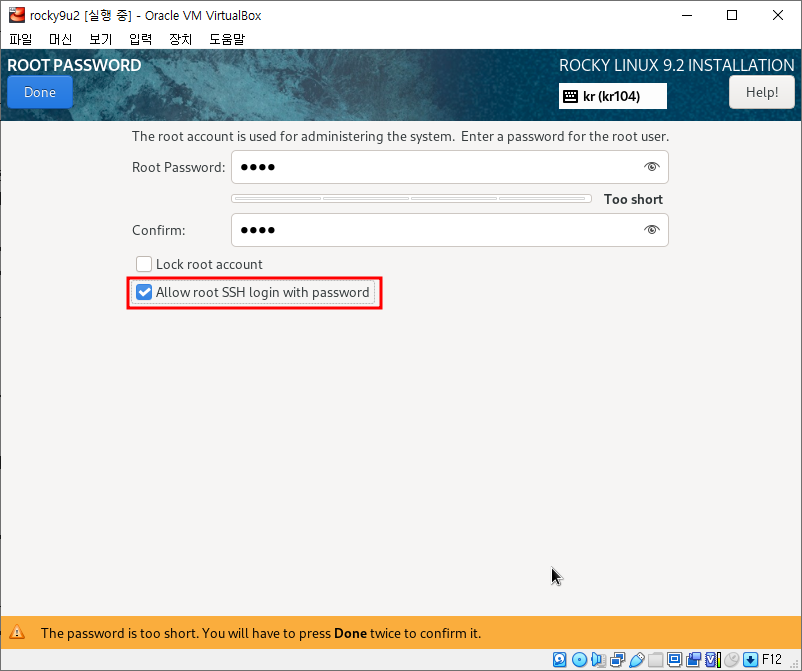Click the password strength bar
802x671 pixels.
[x=411, y=198]
